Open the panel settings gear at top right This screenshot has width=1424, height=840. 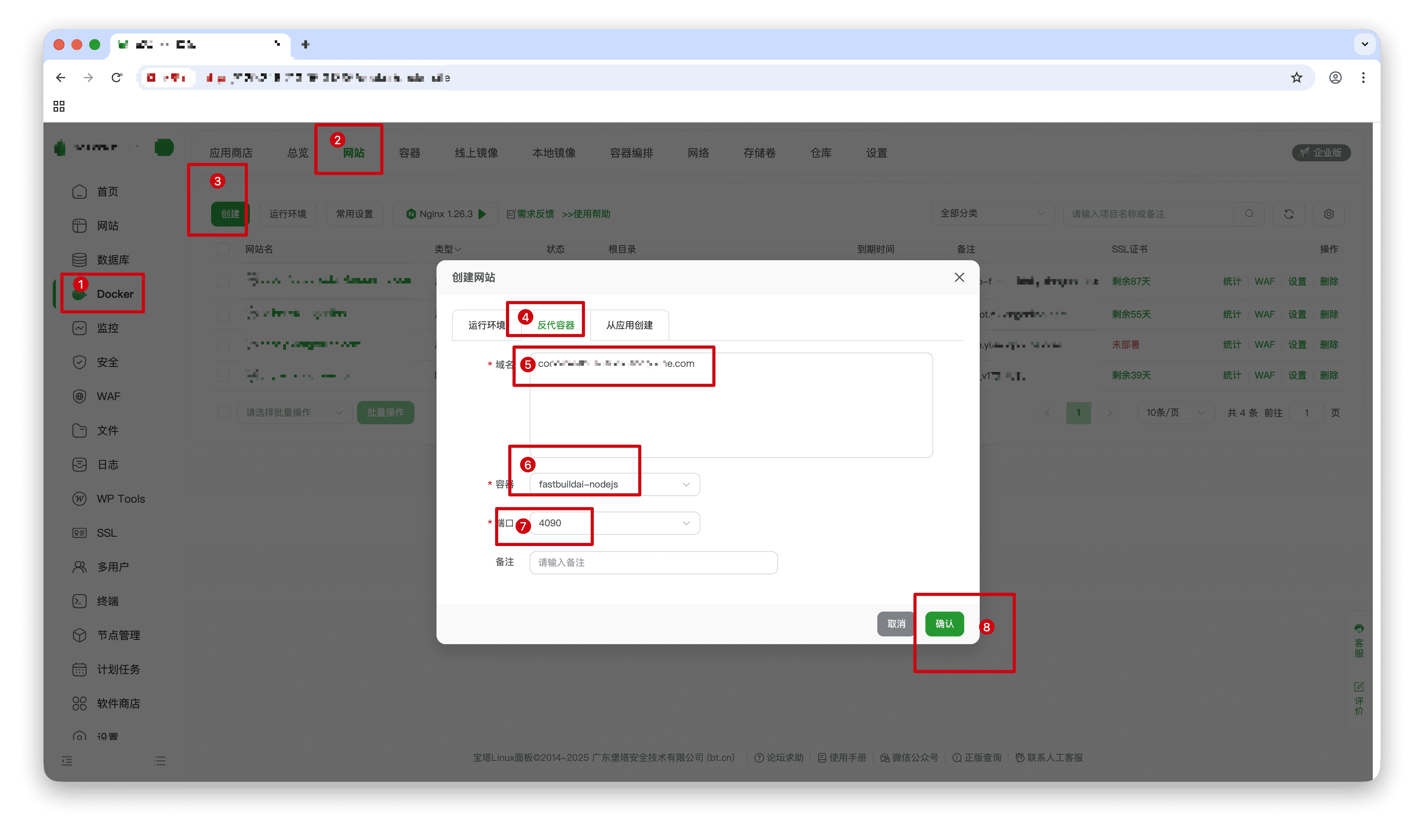[x=1329, y=214]
